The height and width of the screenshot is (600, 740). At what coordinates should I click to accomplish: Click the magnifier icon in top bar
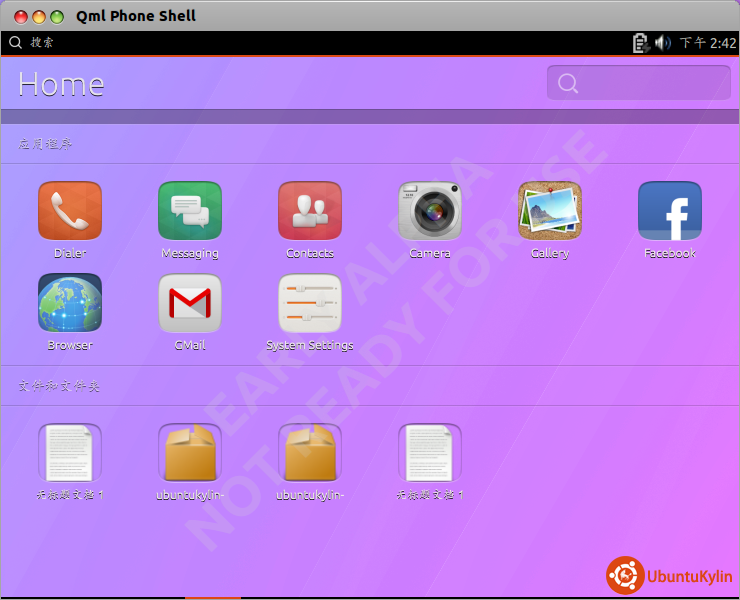15,43
